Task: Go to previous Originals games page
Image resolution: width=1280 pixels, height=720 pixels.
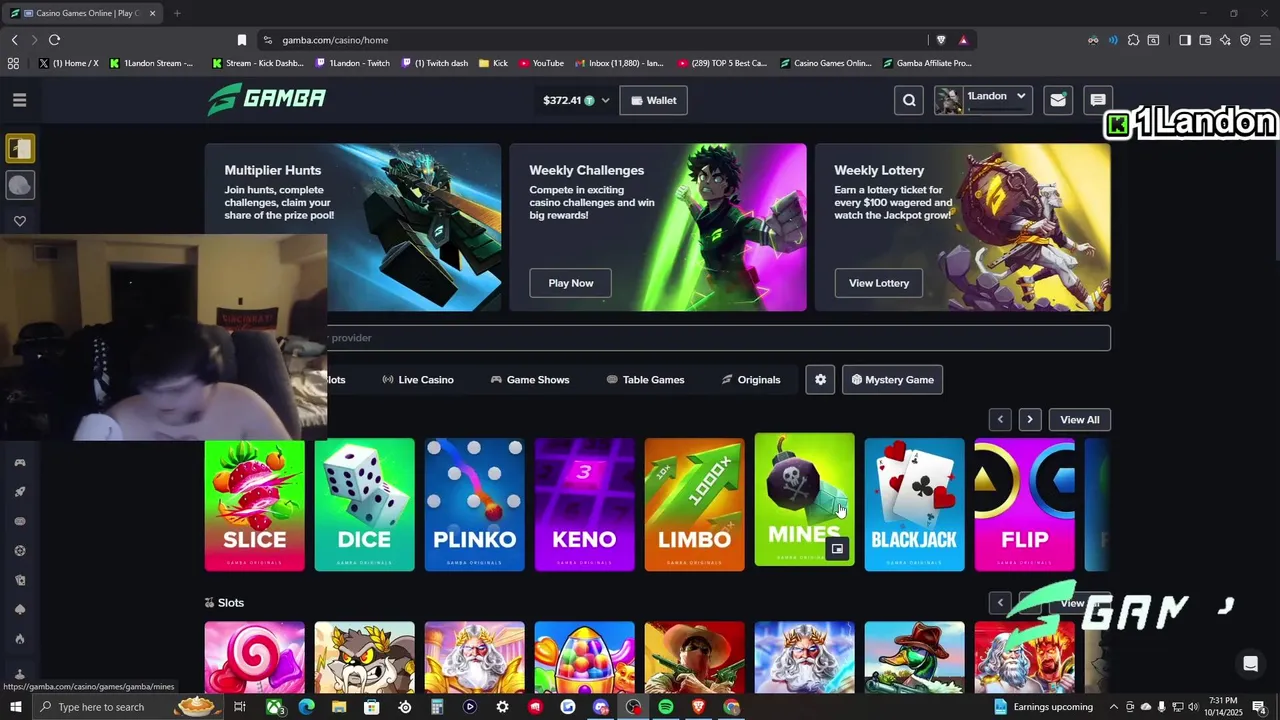Action: pos(1000,420)
